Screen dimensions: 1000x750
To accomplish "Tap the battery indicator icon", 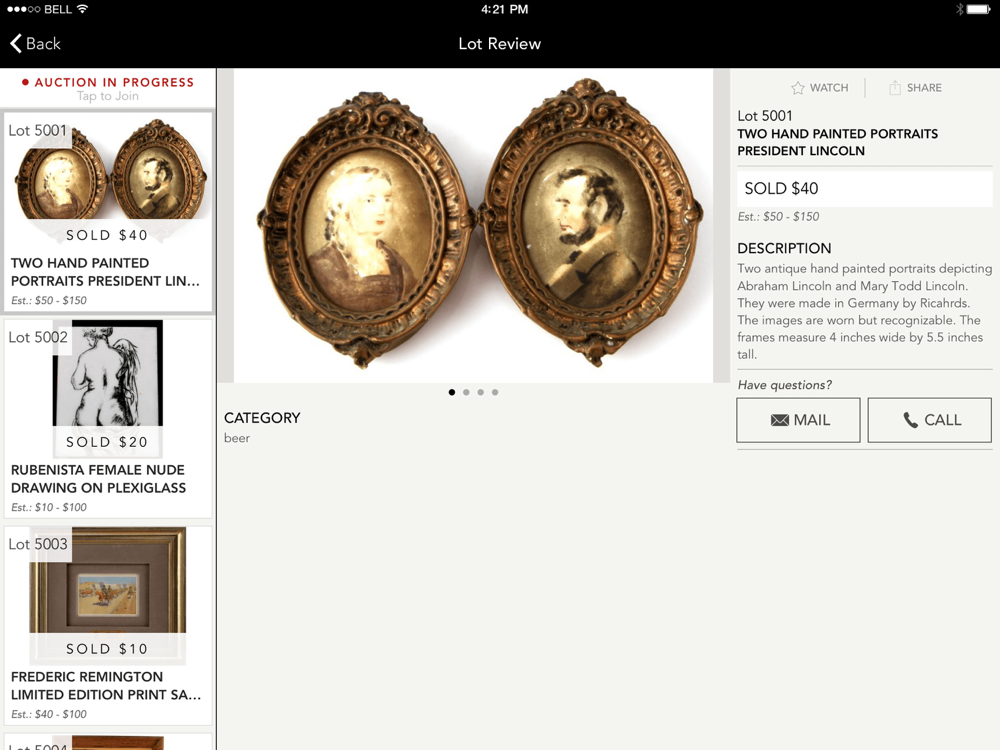I will point(979,9).
